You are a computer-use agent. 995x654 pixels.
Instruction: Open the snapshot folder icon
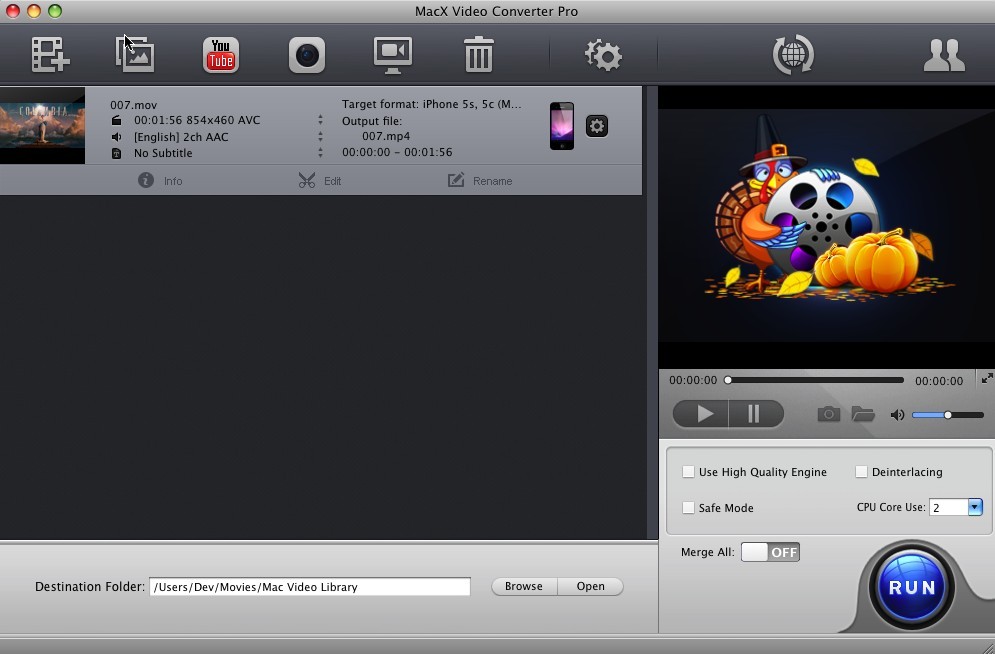click(x=863, y=414)
